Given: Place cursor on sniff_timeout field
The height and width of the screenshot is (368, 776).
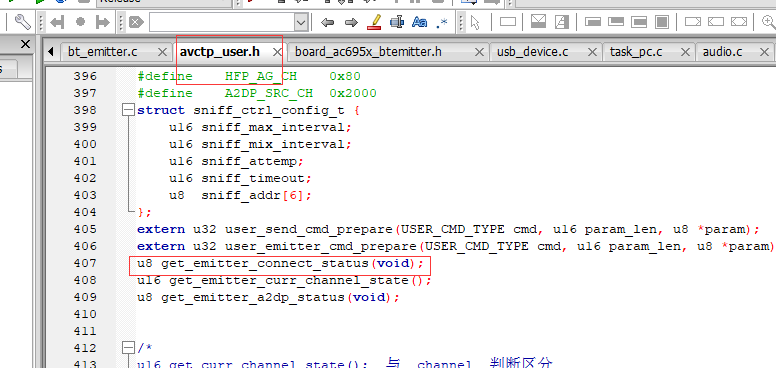Looking at the screenshot, I should [252, 178].
